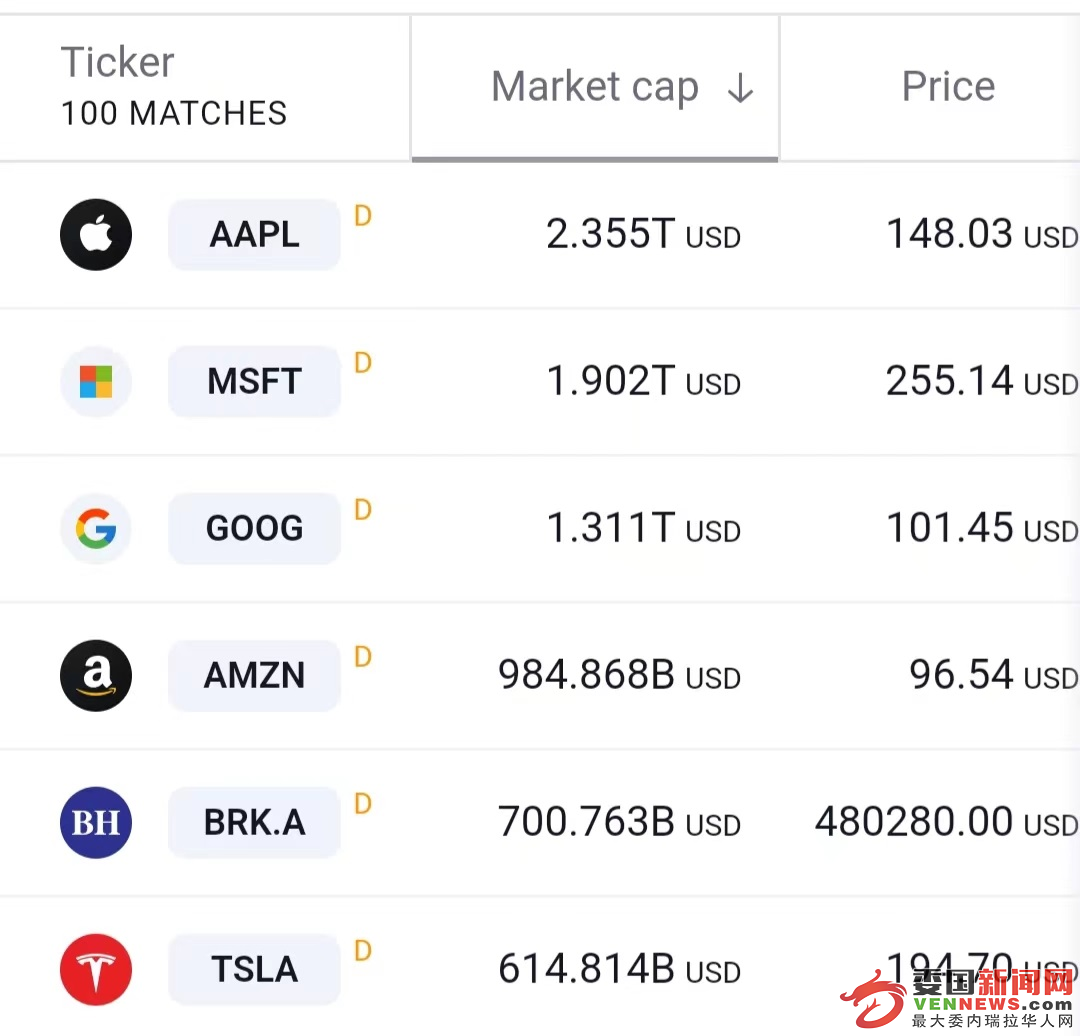Click the D badge next to AAPL

point(363,216)
